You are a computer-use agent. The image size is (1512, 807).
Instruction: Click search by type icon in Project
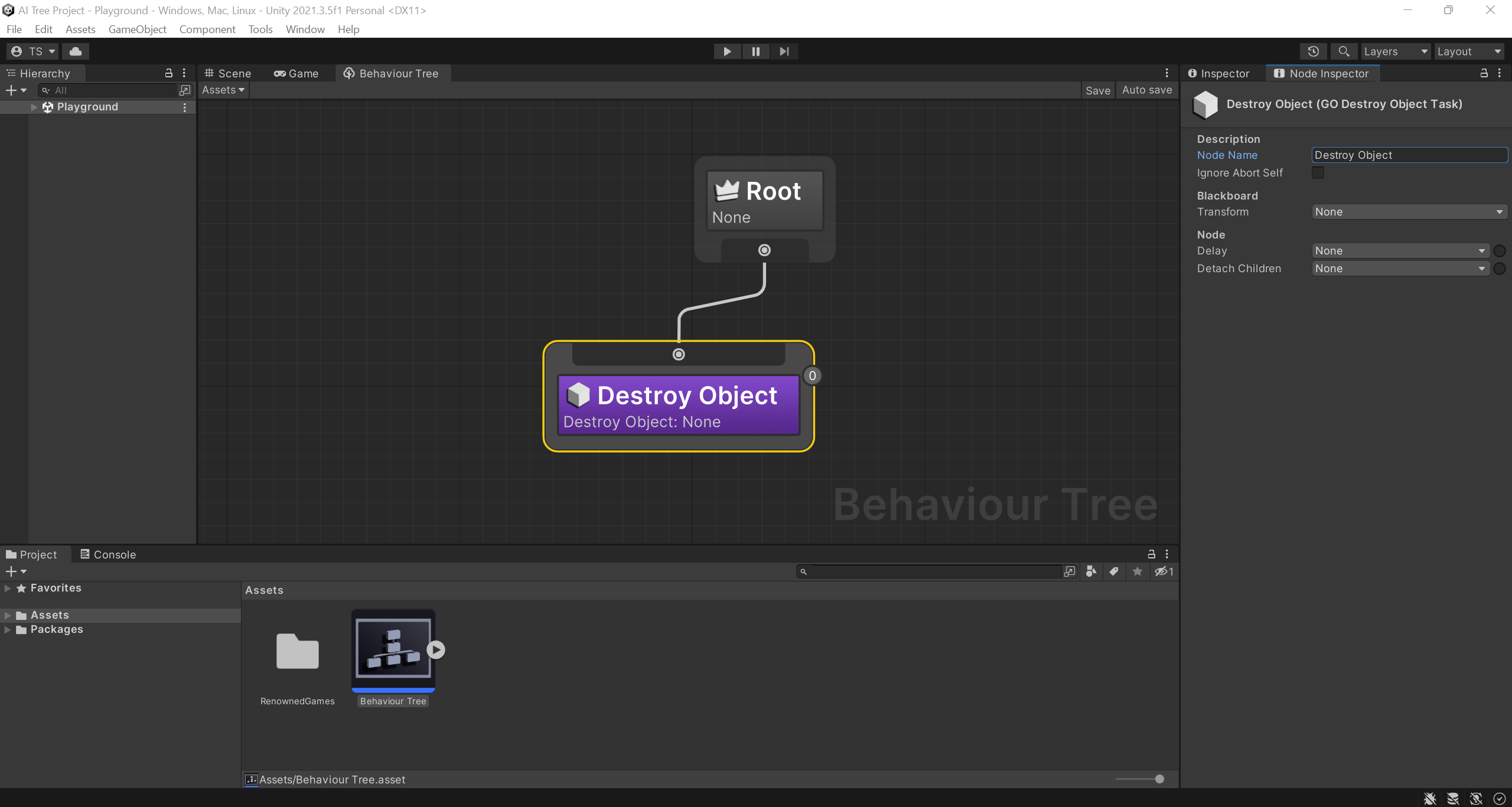[x=1091, y=571]
